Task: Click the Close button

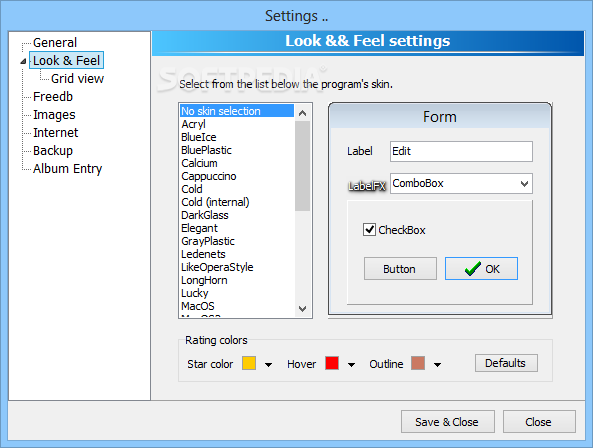Action: (x=539, y=422)
